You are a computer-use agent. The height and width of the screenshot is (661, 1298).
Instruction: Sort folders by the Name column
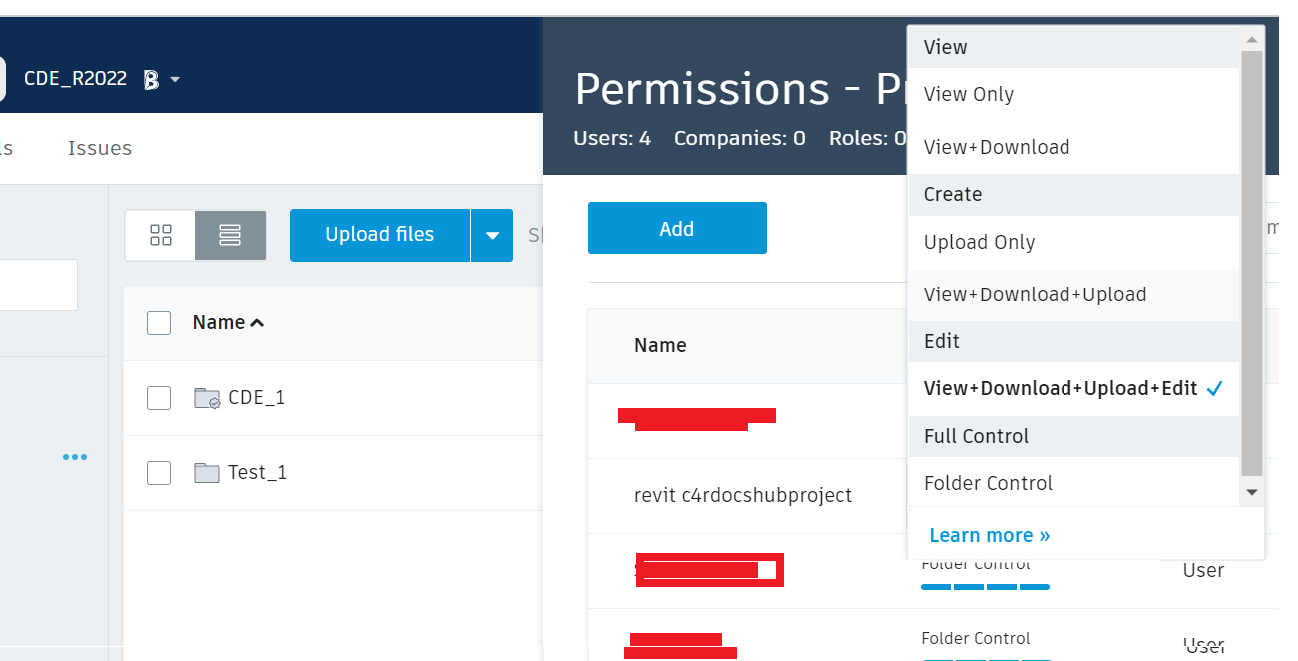228,322
